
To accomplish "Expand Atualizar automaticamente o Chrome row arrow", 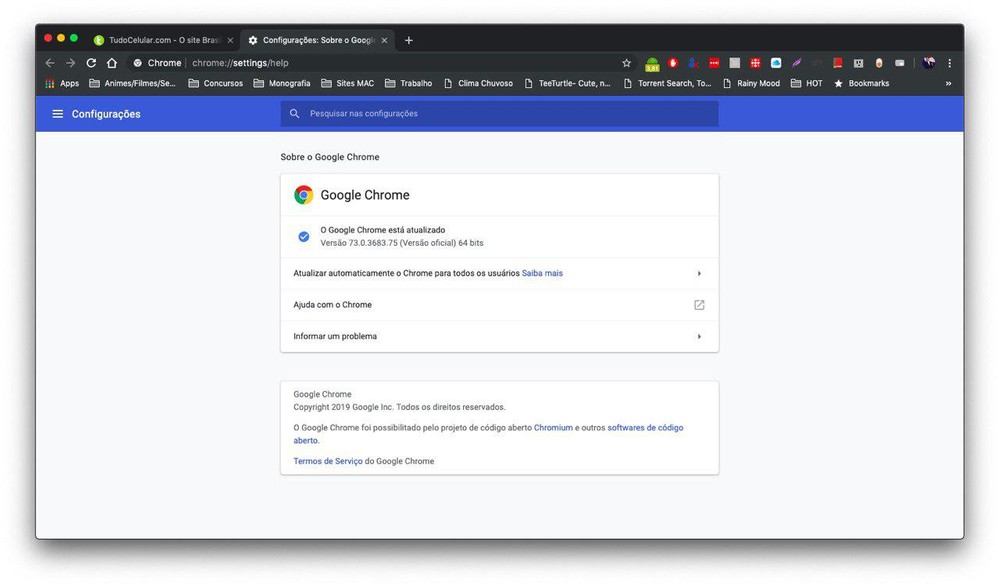I will pos(699,273).
